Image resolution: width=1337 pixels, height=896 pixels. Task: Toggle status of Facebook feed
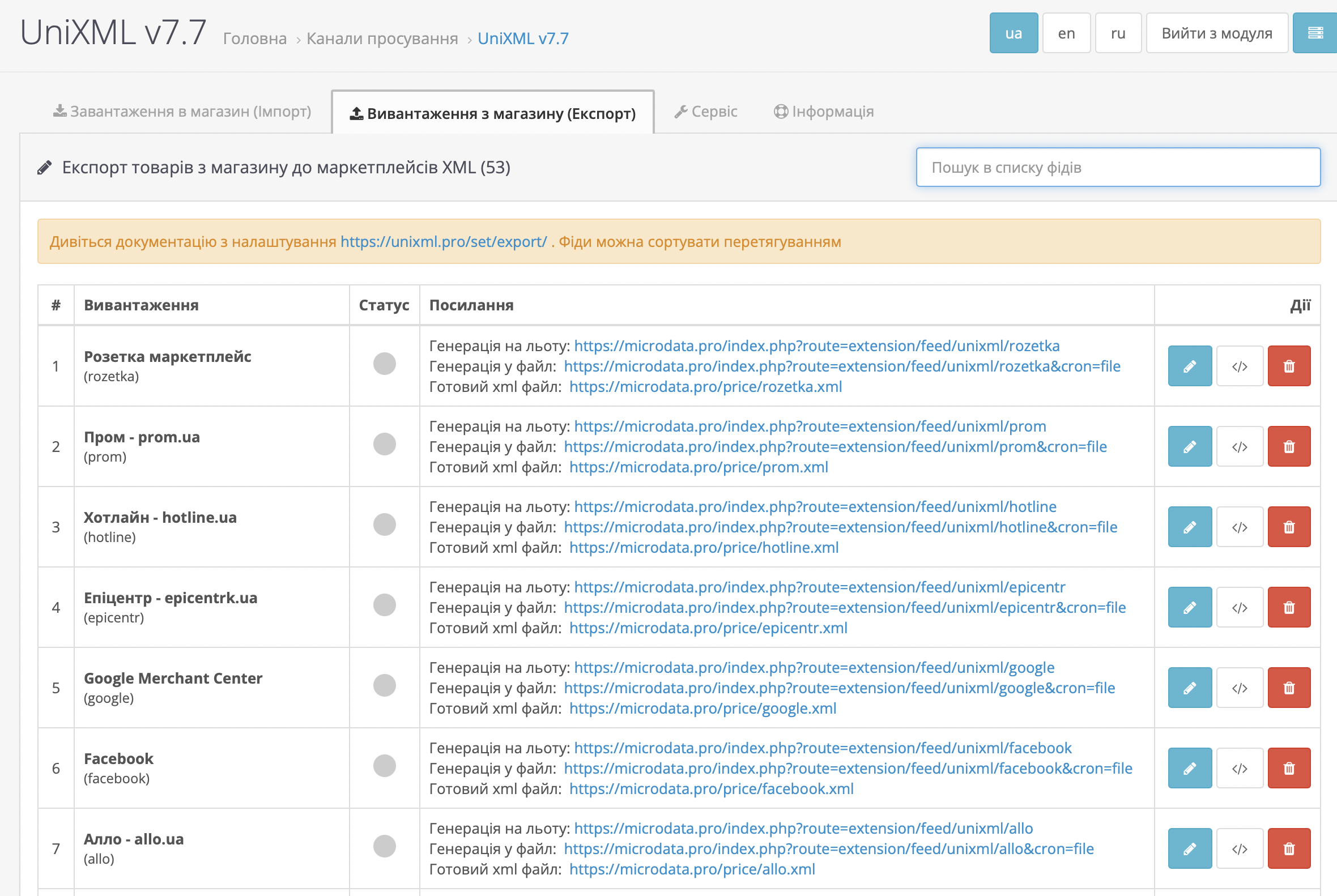(384, 766)
